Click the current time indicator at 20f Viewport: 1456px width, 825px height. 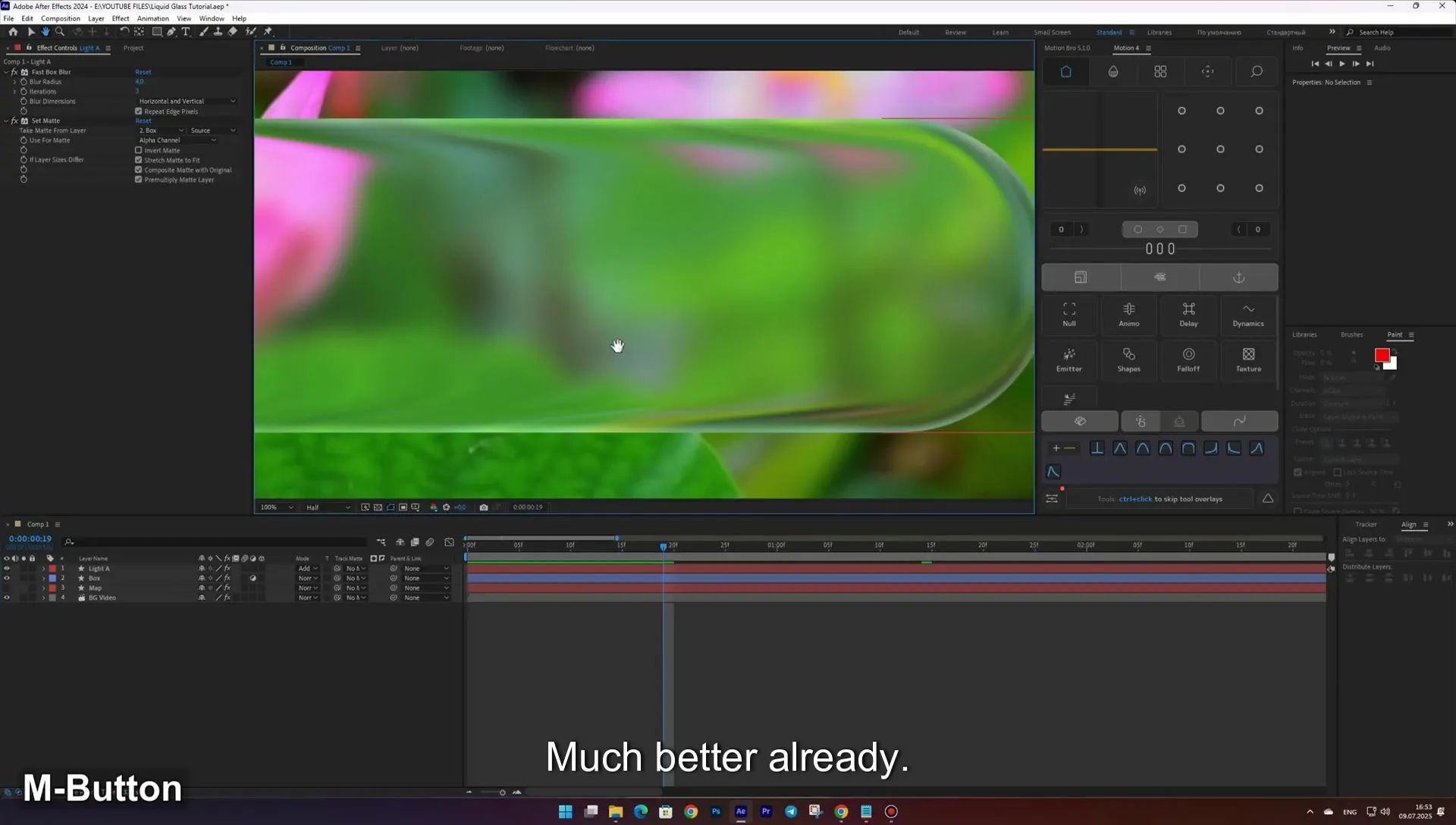pyautogui.click(x=664, y=546)
